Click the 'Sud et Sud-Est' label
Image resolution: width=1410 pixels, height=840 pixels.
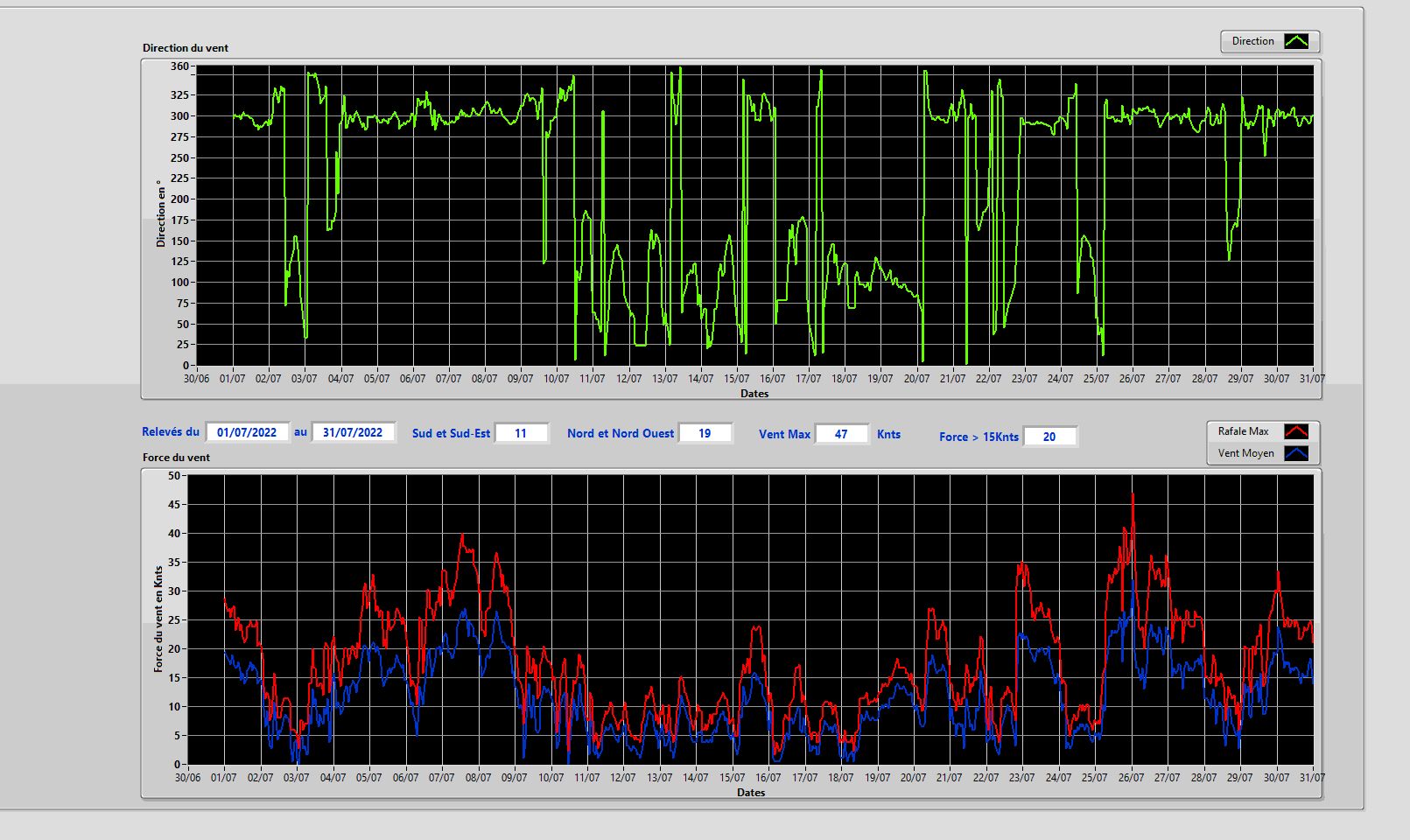click(x=451, y=433)
